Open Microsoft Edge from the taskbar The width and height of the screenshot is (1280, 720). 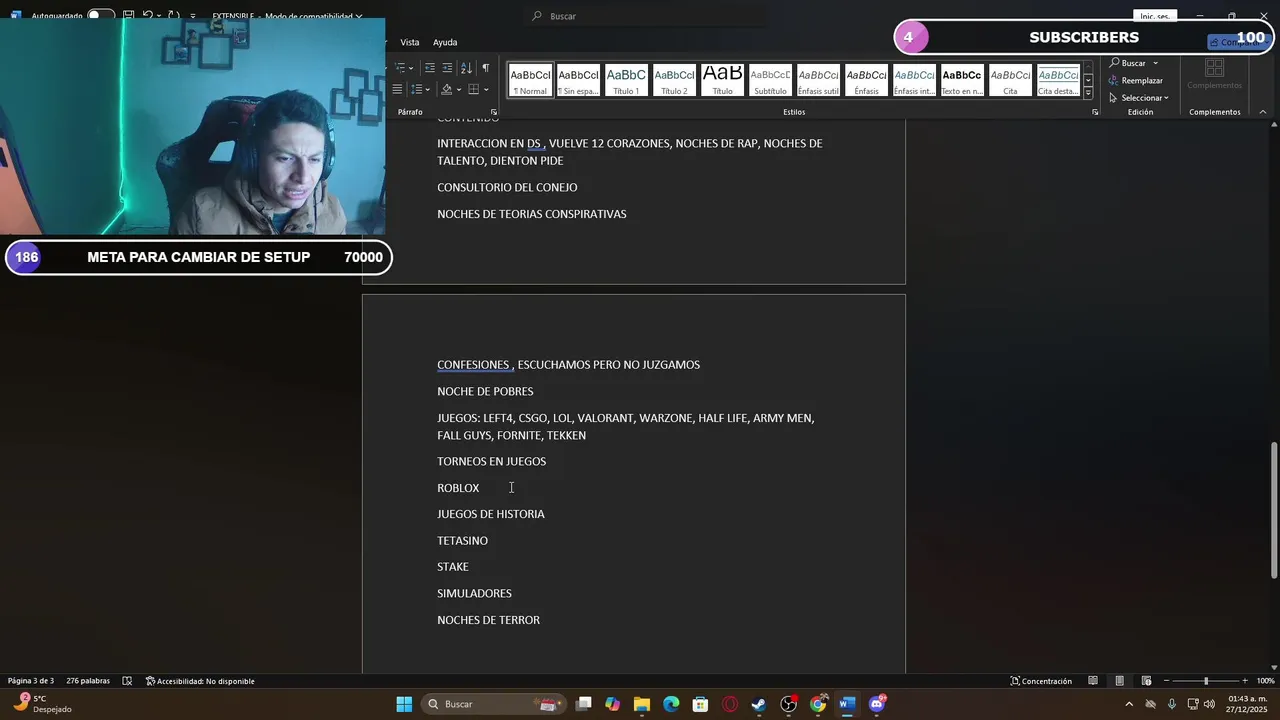click(671, 704)
